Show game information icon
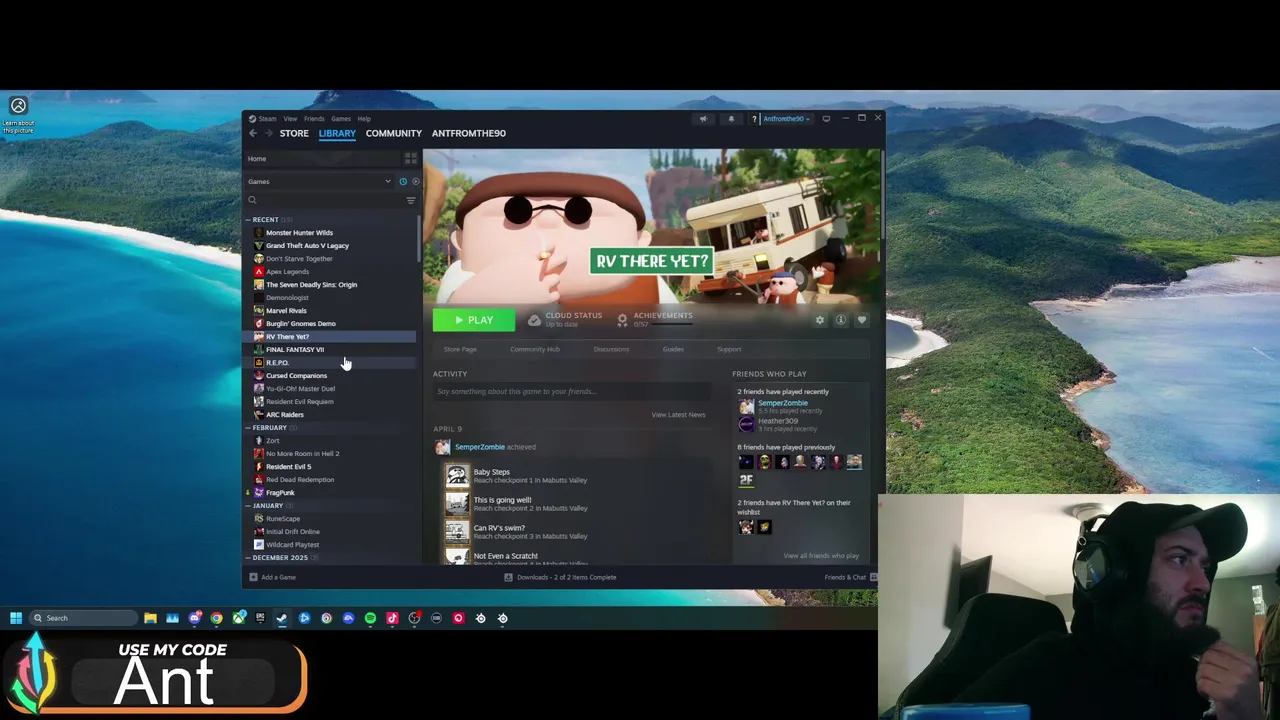 841,320
